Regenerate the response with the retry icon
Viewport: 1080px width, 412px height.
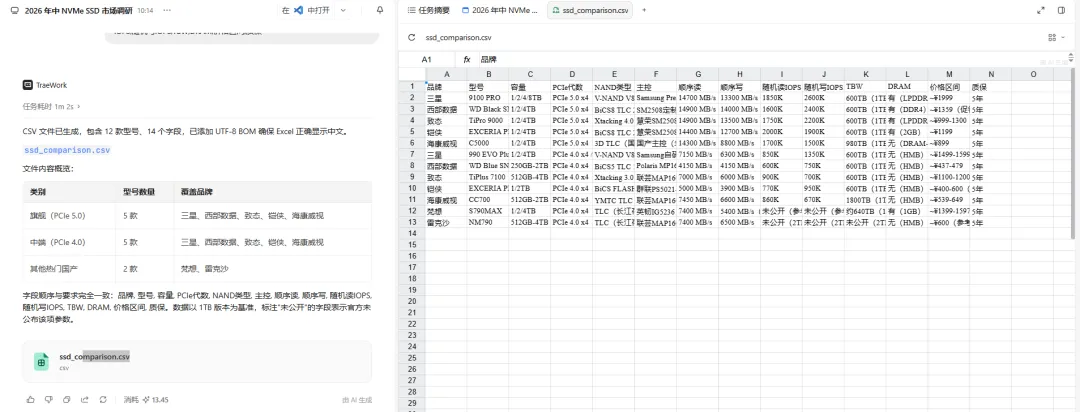(x=103, y=400)
